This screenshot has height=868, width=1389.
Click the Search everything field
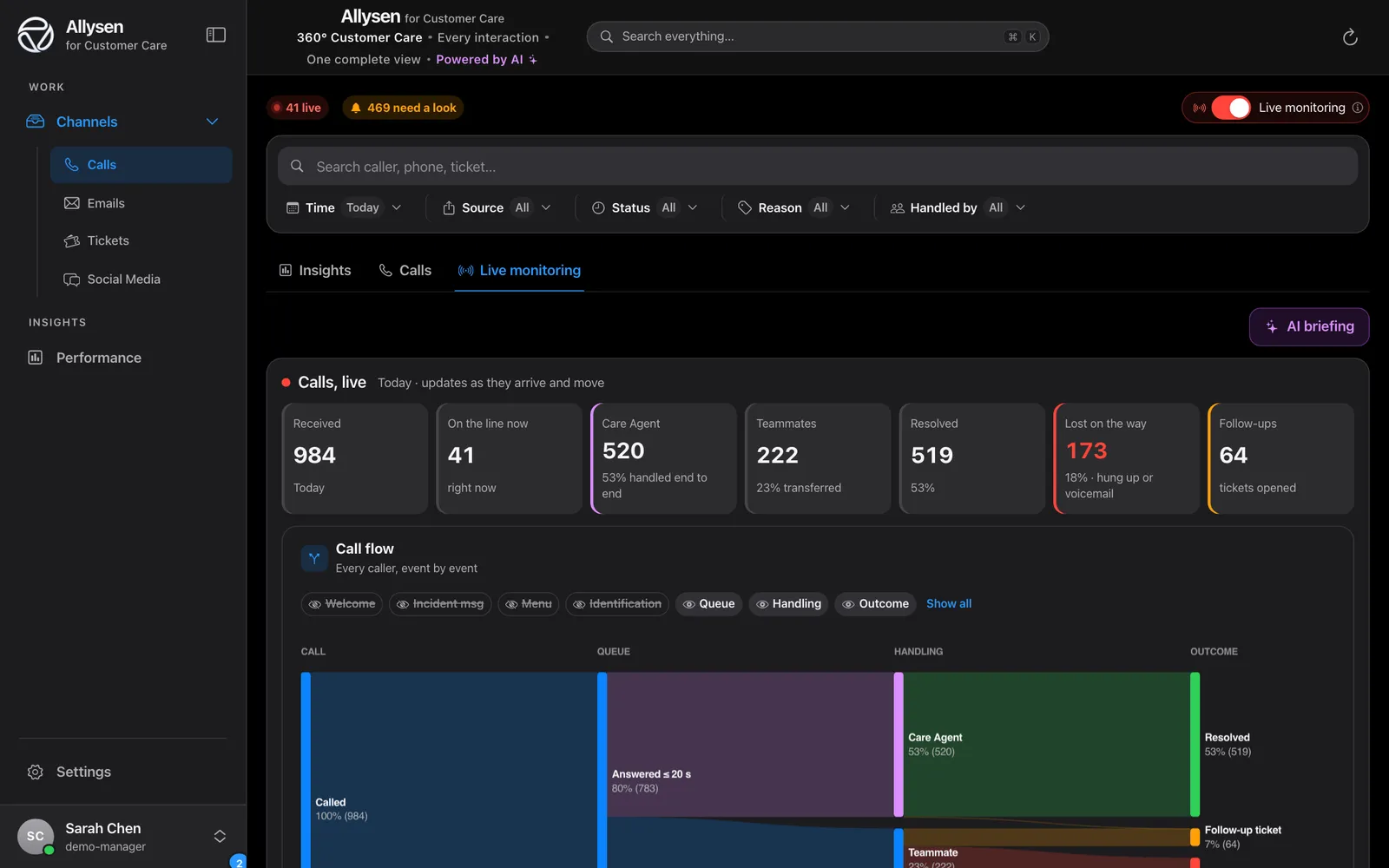(818, 36)
